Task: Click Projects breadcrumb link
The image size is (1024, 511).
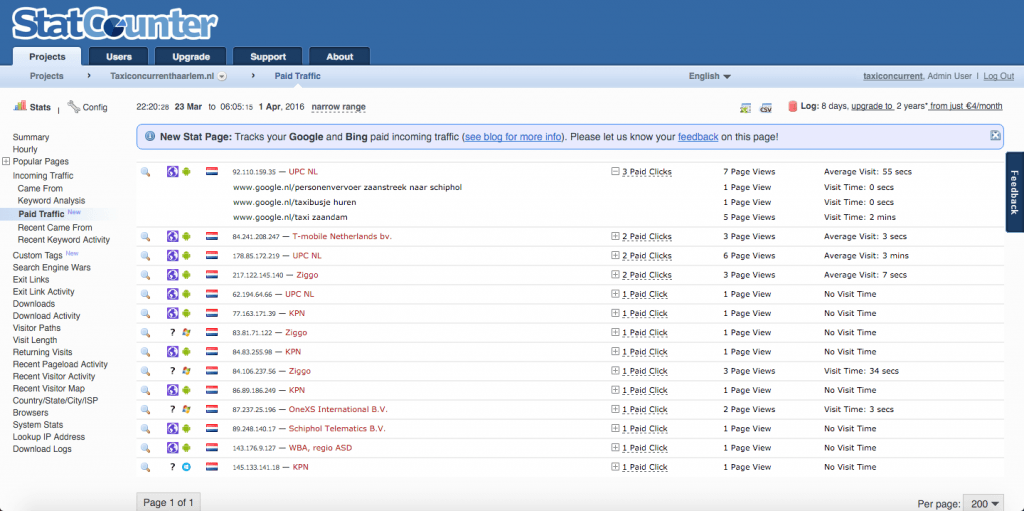Action: point(47,76)
